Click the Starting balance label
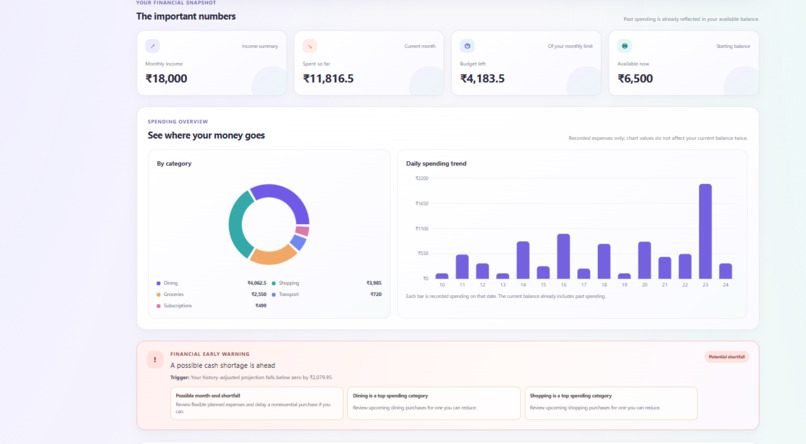Viewport: 806px width, 444px height. coord(733,46)
